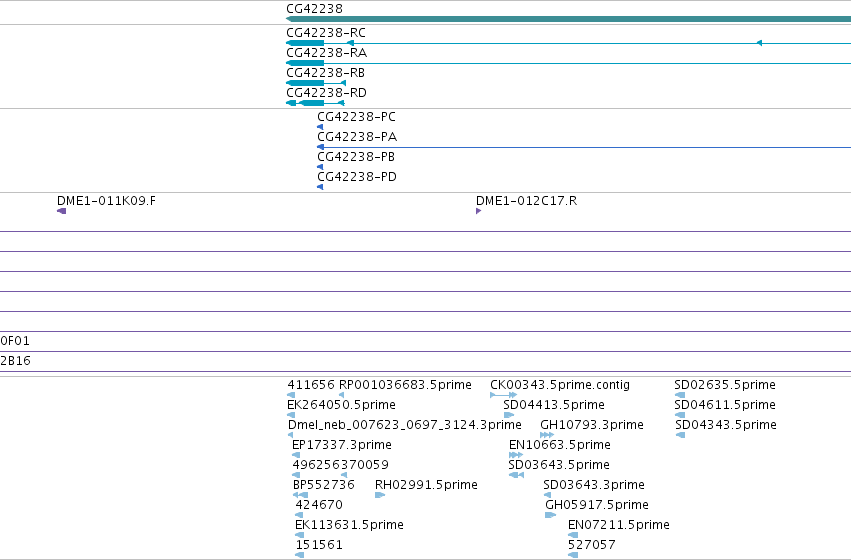Click the EN07211.5prime label

coord(619,525)
